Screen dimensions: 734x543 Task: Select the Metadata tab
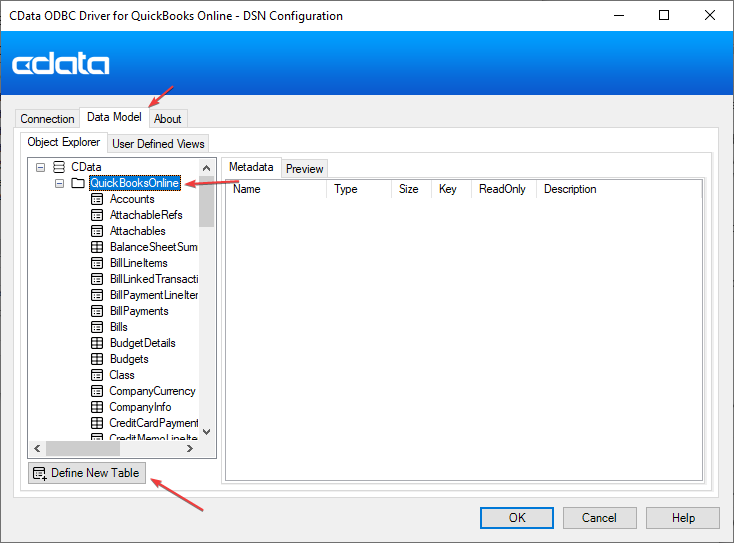tap(251, 167)
